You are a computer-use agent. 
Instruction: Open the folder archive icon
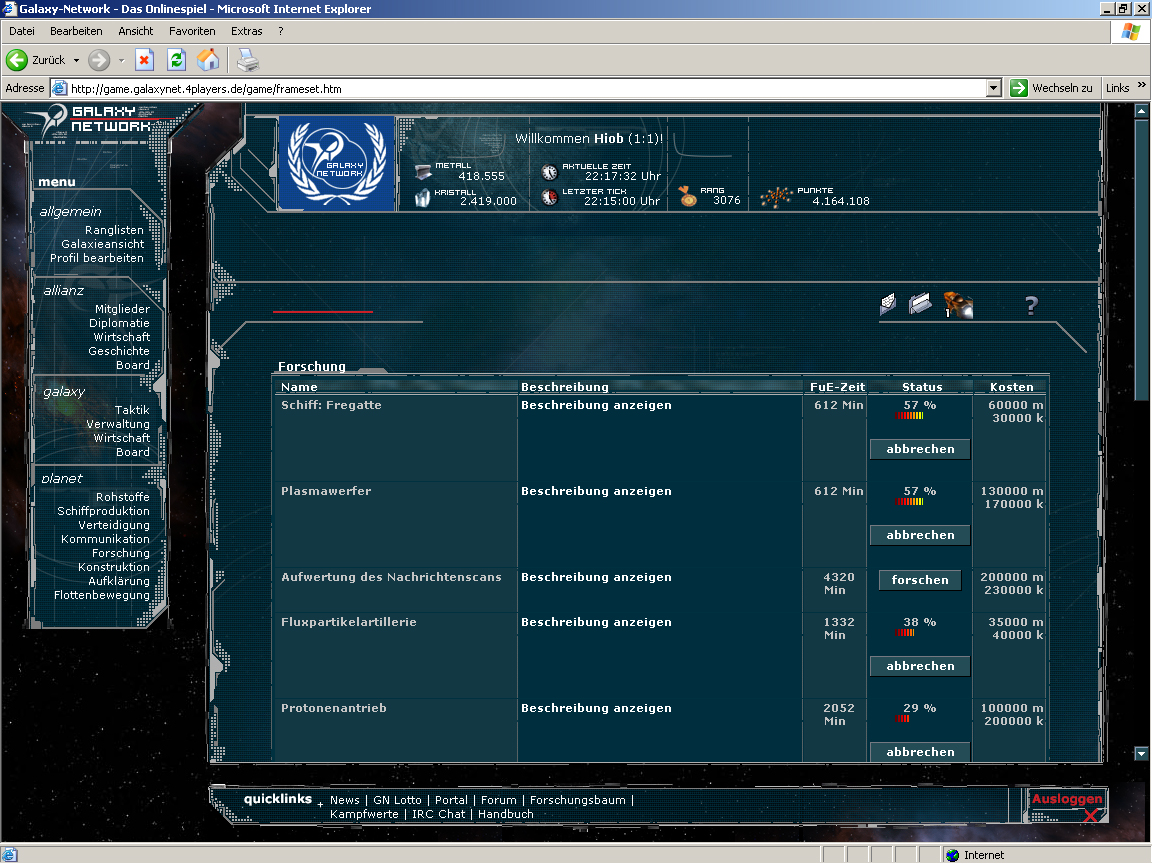(x=920, y=304)
